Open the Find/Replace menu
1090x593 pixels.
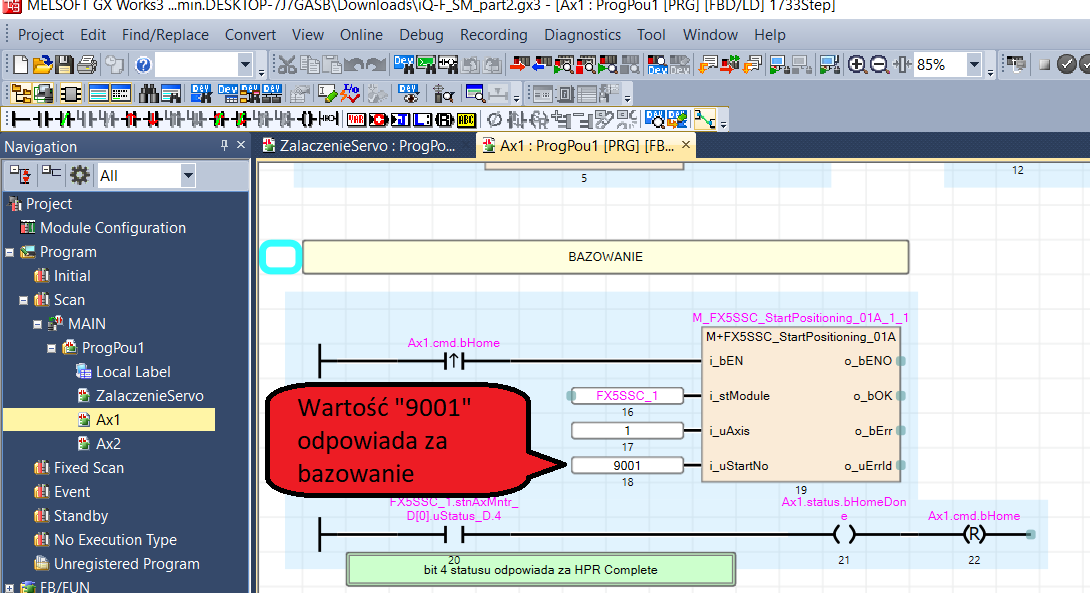tap(165, 35)
